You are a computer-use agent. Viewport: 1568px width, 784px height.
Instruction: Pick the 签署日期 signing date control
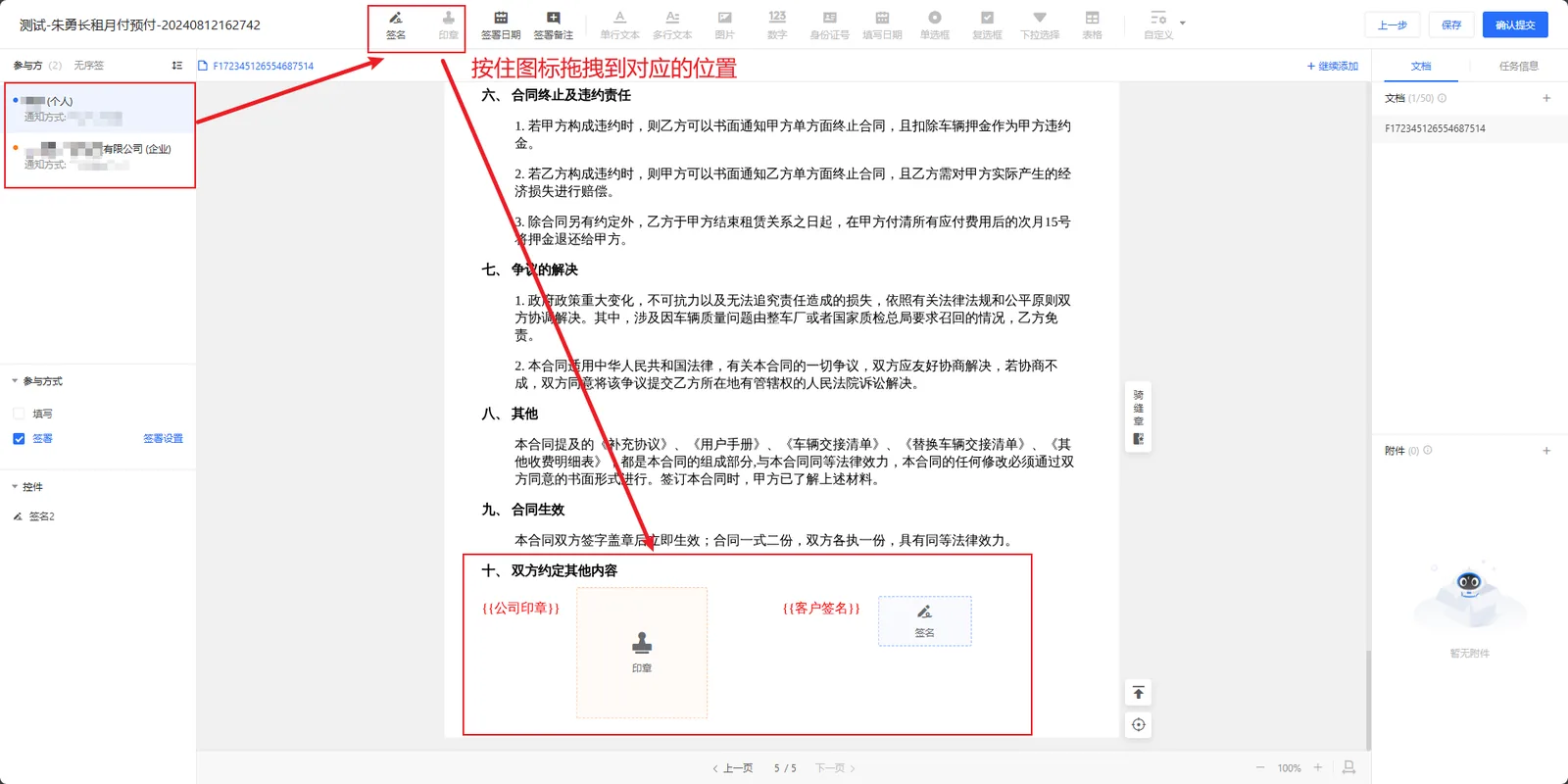[x=501, y=25]
